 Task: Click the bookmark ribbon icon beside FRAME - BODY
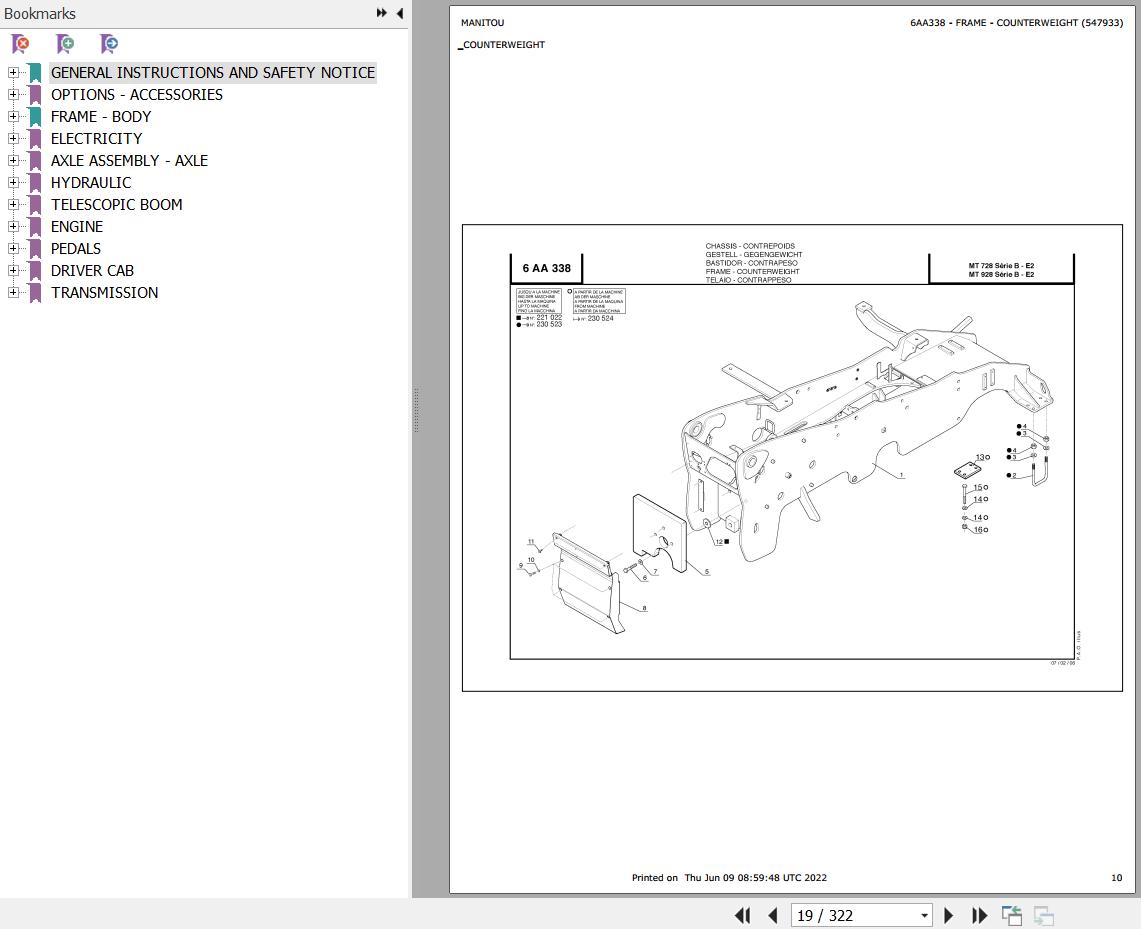pos(34,116)
